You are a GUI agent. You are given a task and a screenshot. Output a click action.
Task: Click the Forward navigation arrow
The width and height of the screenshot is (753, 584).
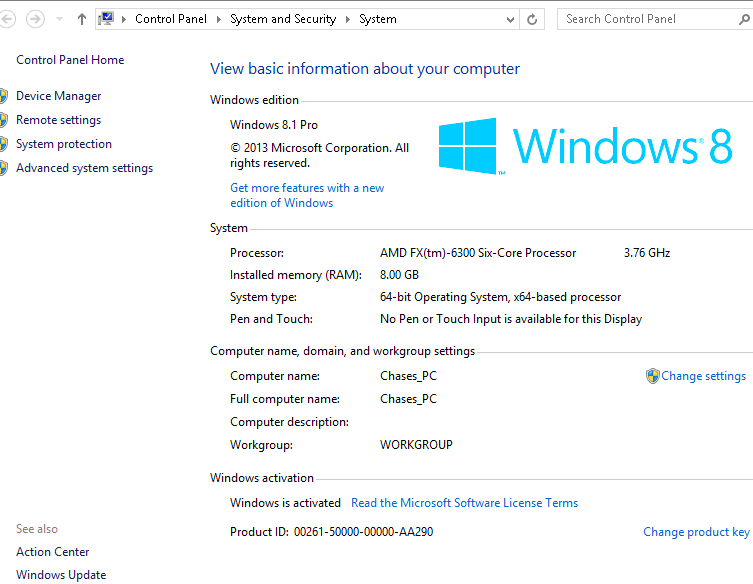click(x=35, y=19)
